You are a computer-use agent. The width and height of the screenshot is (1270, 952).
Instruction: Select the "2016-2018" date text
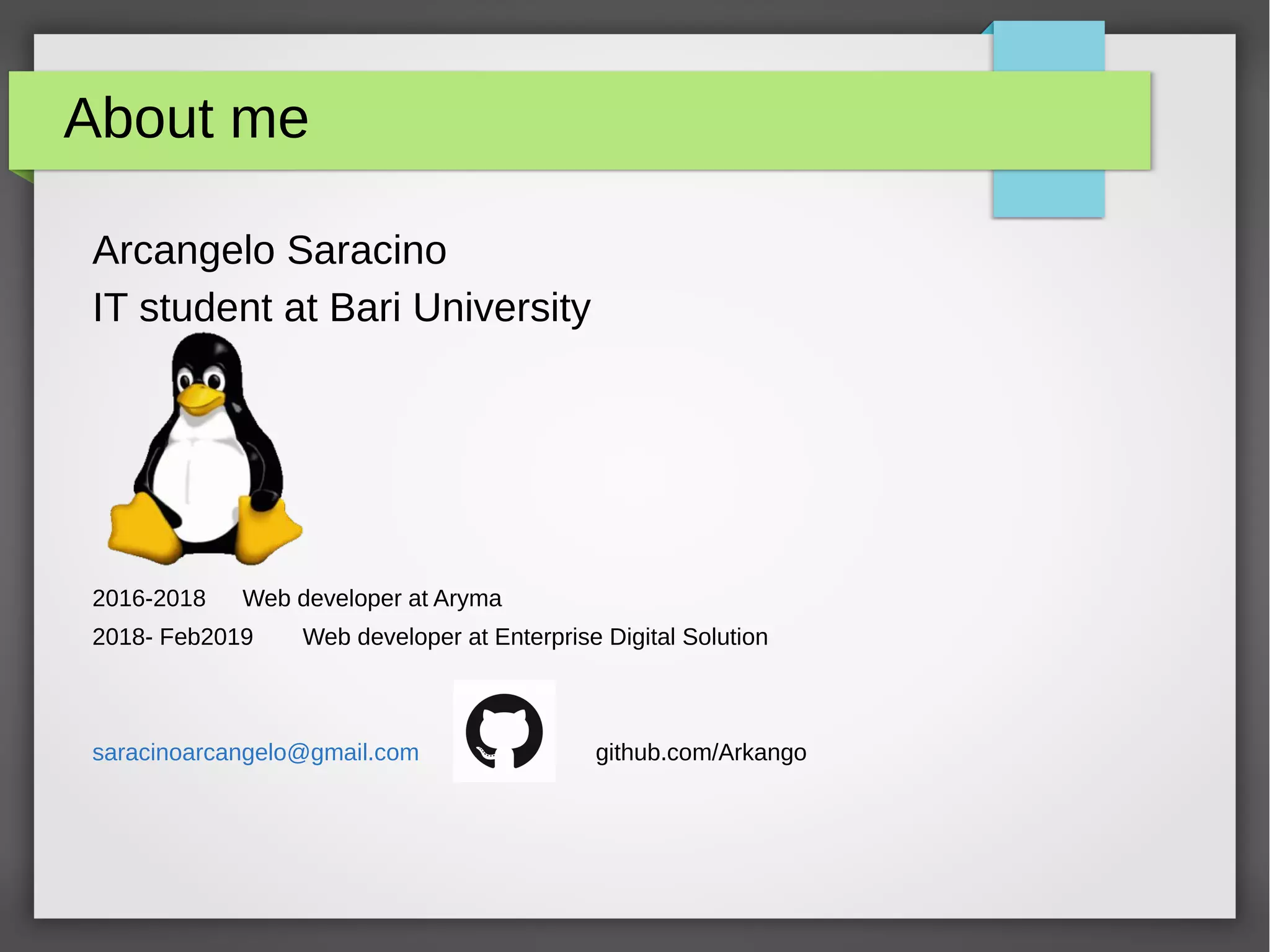coord(149,598)
